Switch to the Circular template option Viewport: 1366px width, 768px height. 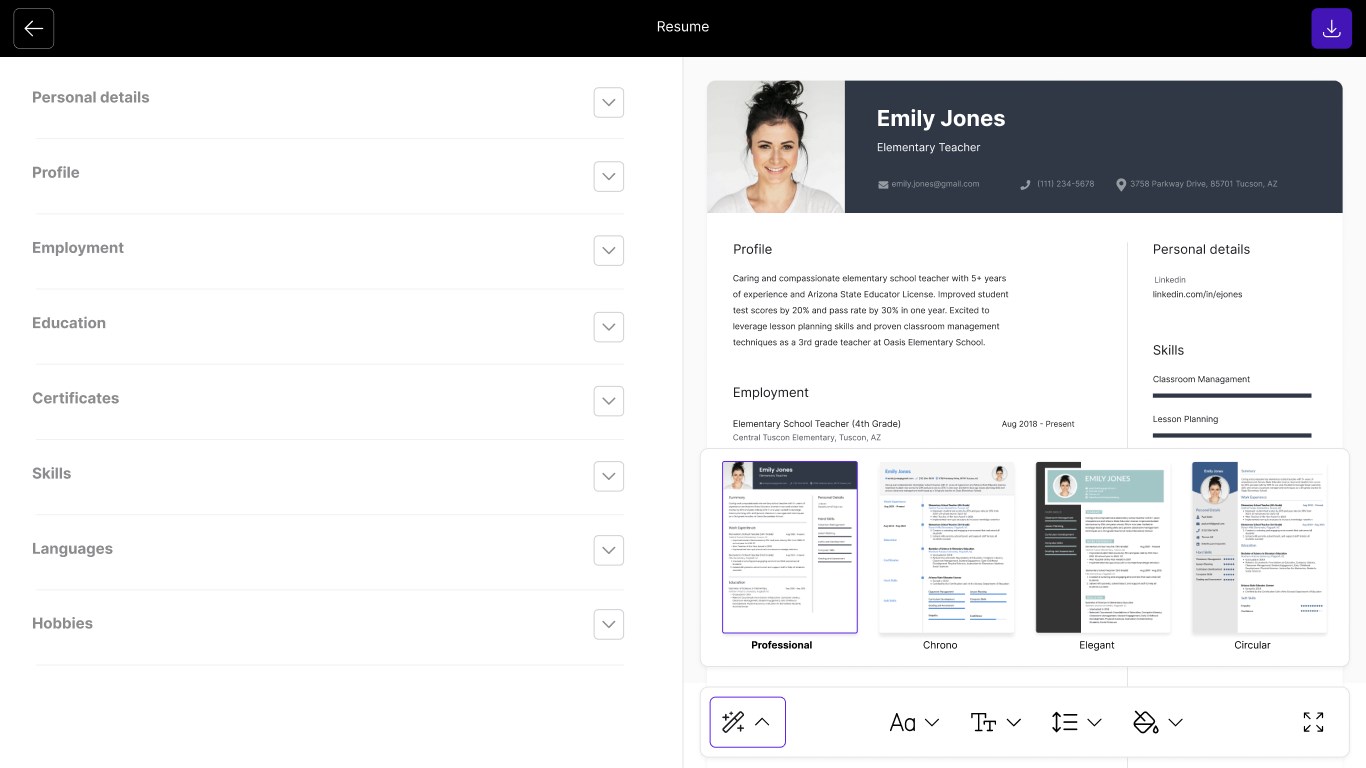1258,546
